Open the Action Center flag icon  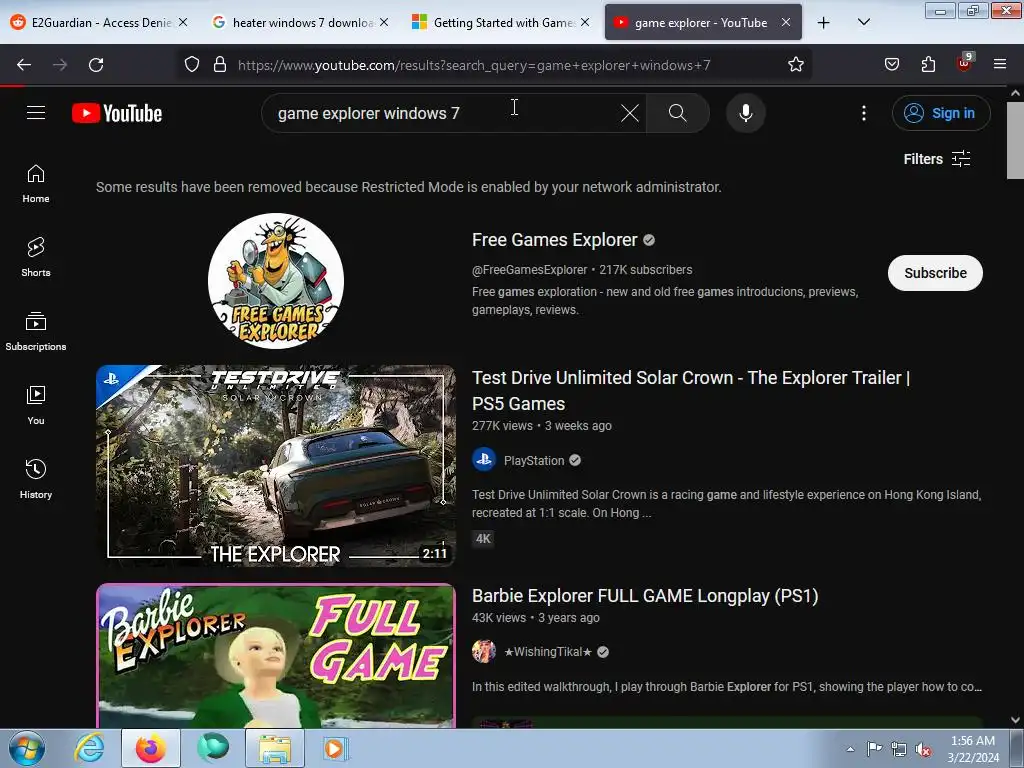(x=874, y=749)
